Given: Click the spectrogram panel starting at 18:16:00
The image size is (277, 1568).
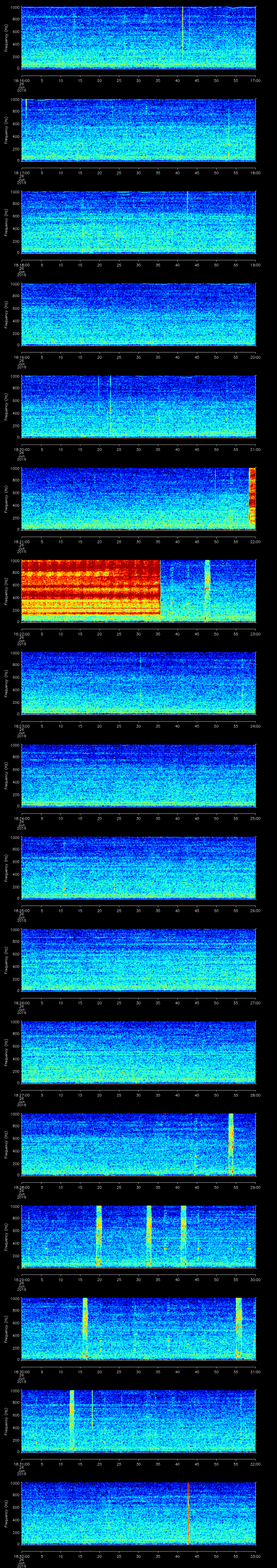Looking at the screenshot, I should coord(138,38).
